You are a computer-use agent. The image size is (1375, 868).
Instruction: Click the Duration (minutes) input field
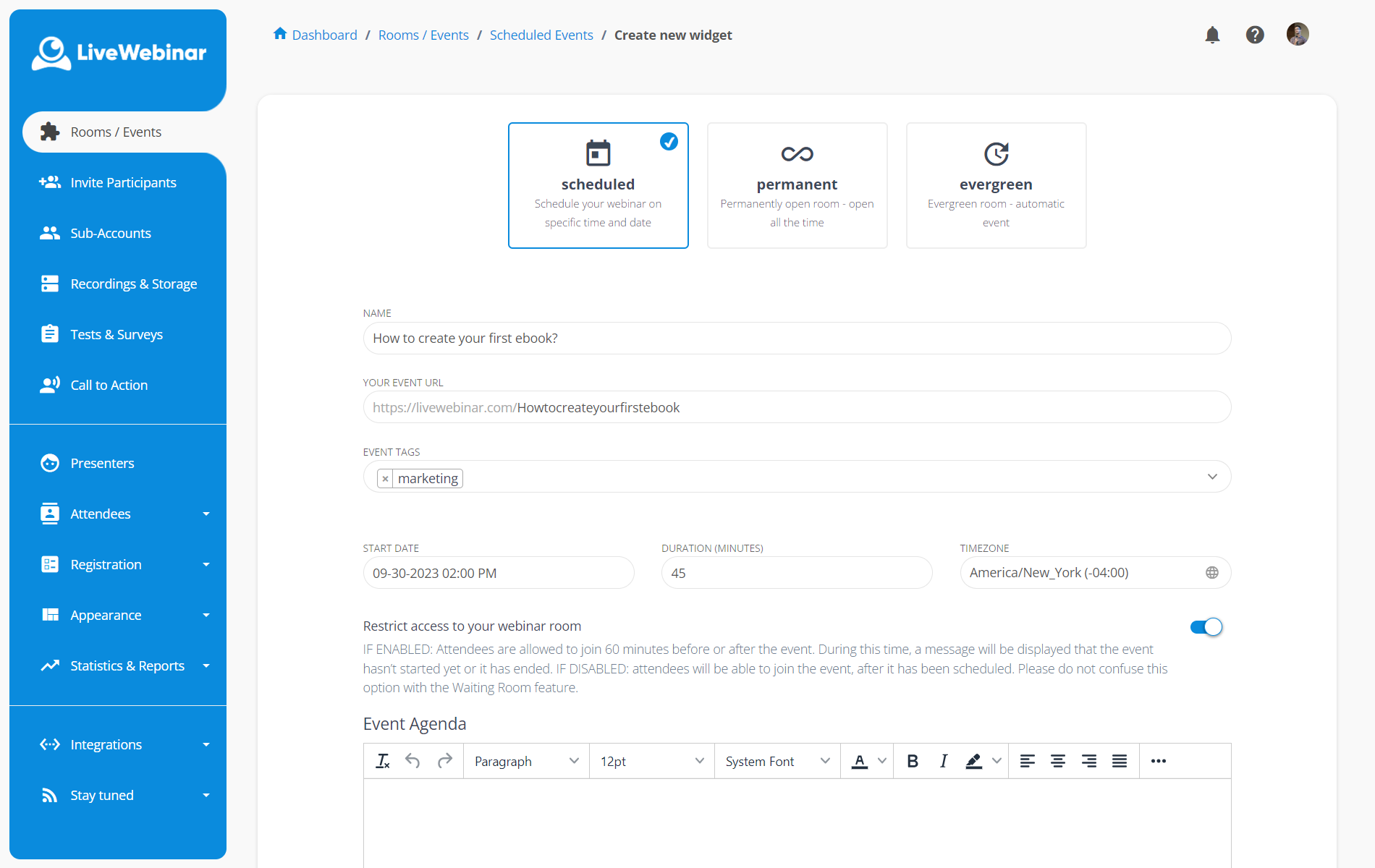pyautogui.click(x=796, y=573)
